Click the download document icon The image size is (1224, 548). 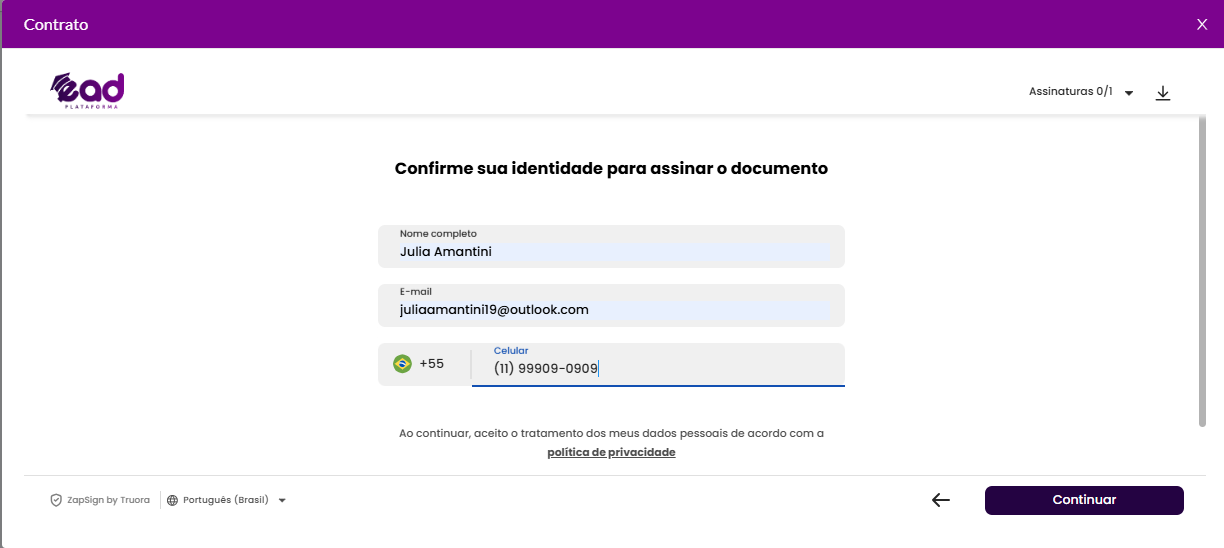[1162, 92]
